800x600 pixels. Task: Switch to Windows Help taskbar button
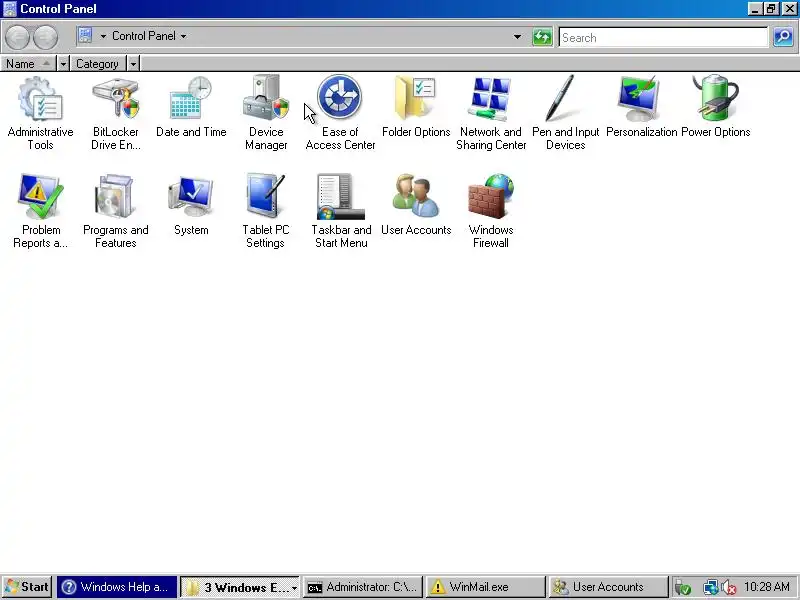click(117, 587)
